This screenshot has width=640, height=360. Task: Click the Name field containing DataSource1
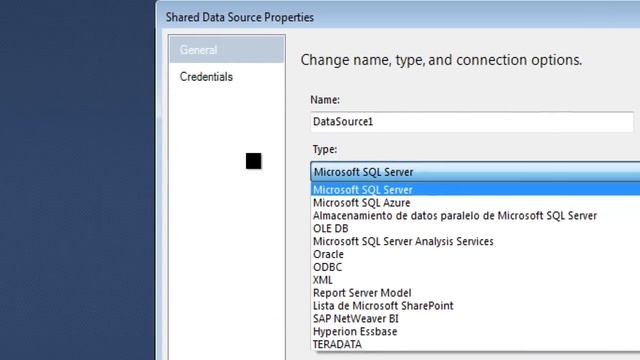(x=472, y=122)
